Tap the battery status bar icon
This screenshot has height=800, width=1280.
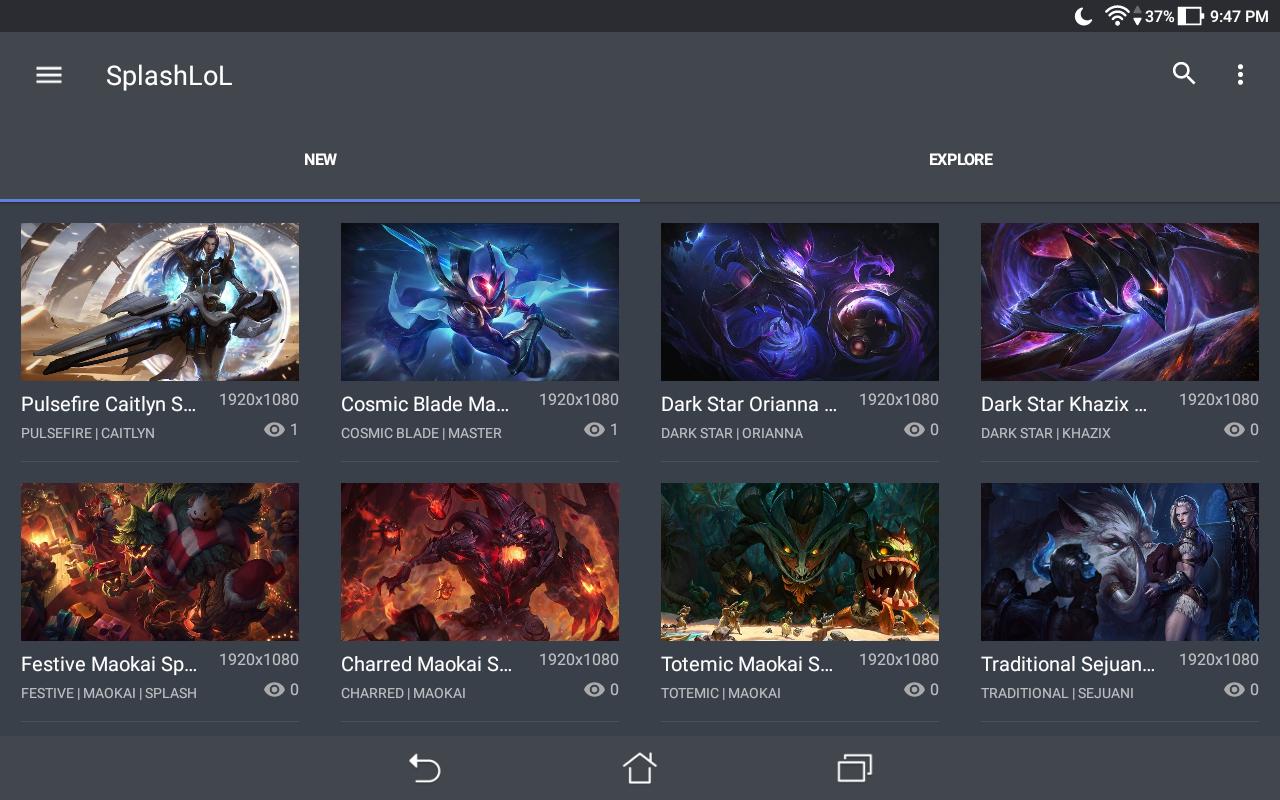[x=1190, y=16]
